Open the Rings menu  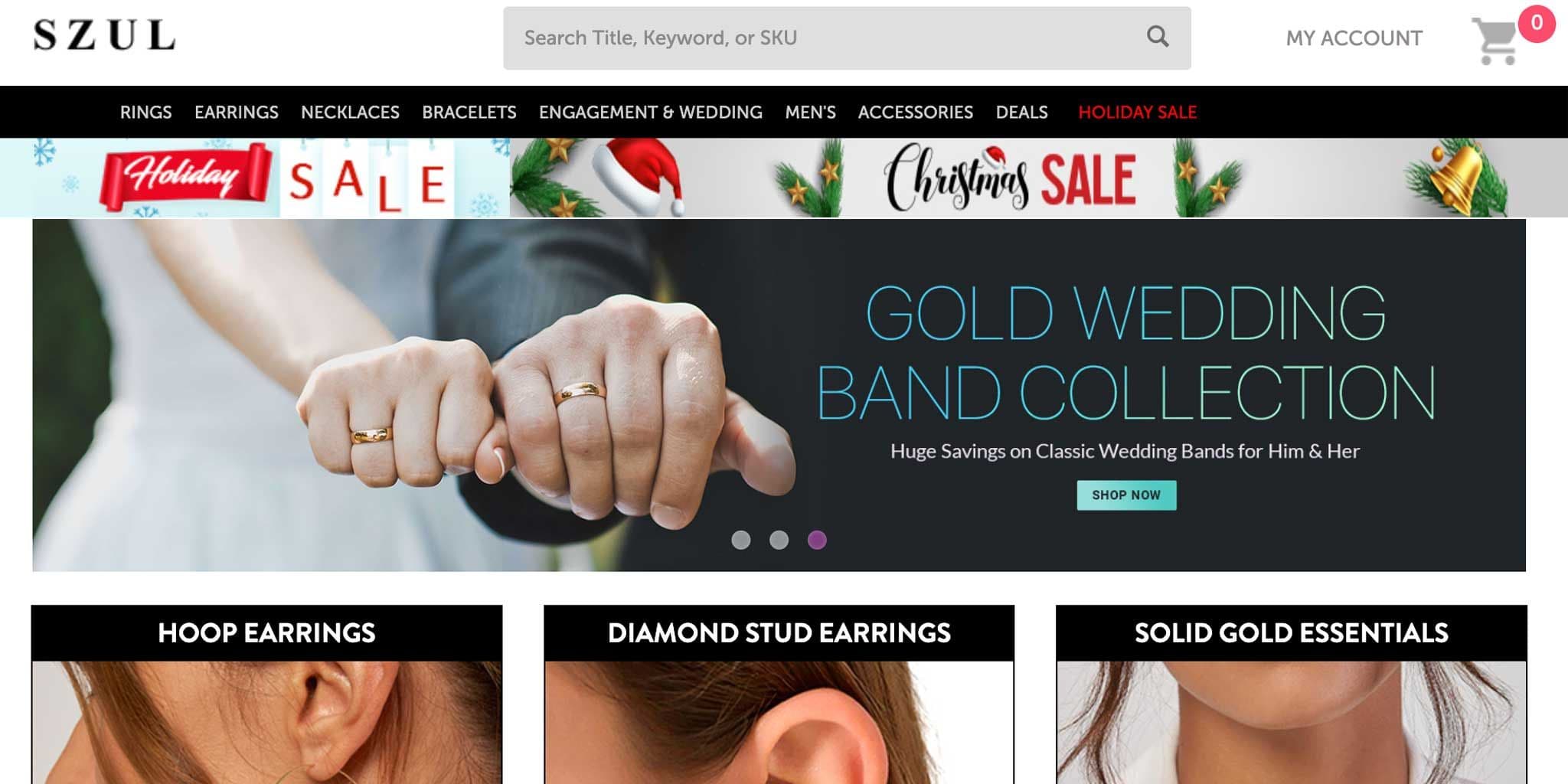tap(145, 113)
